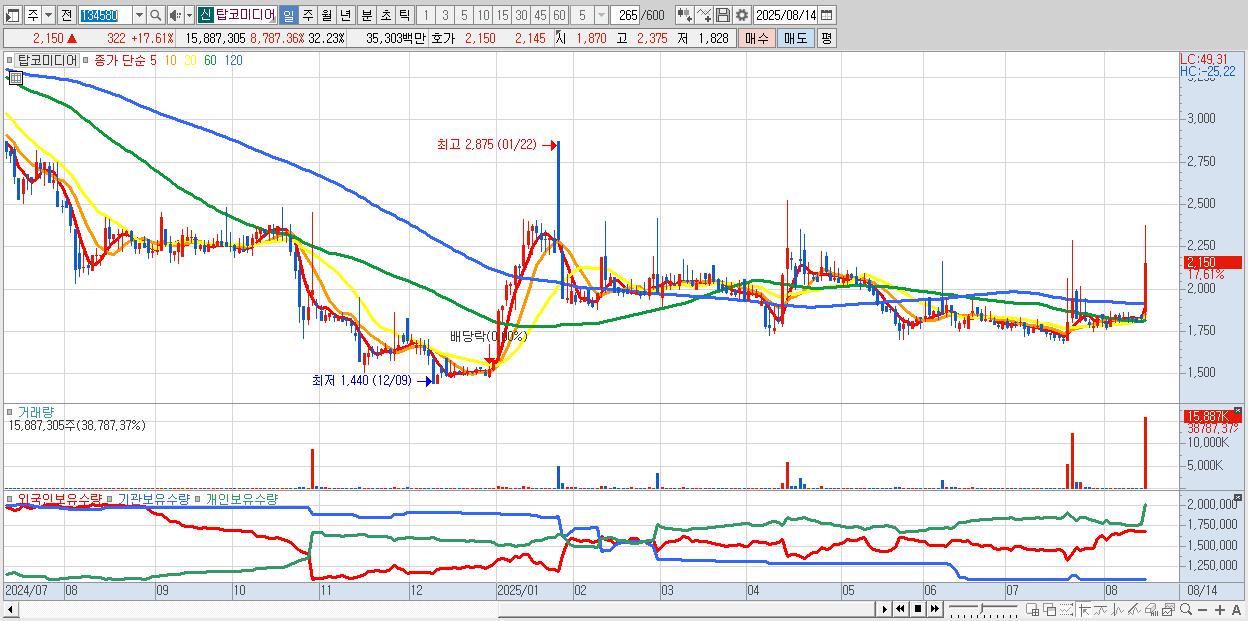Click the crosshair cursor icon in bottom toolbar
Viewport: 1248px width, 621px height.
click(1084, 609)
